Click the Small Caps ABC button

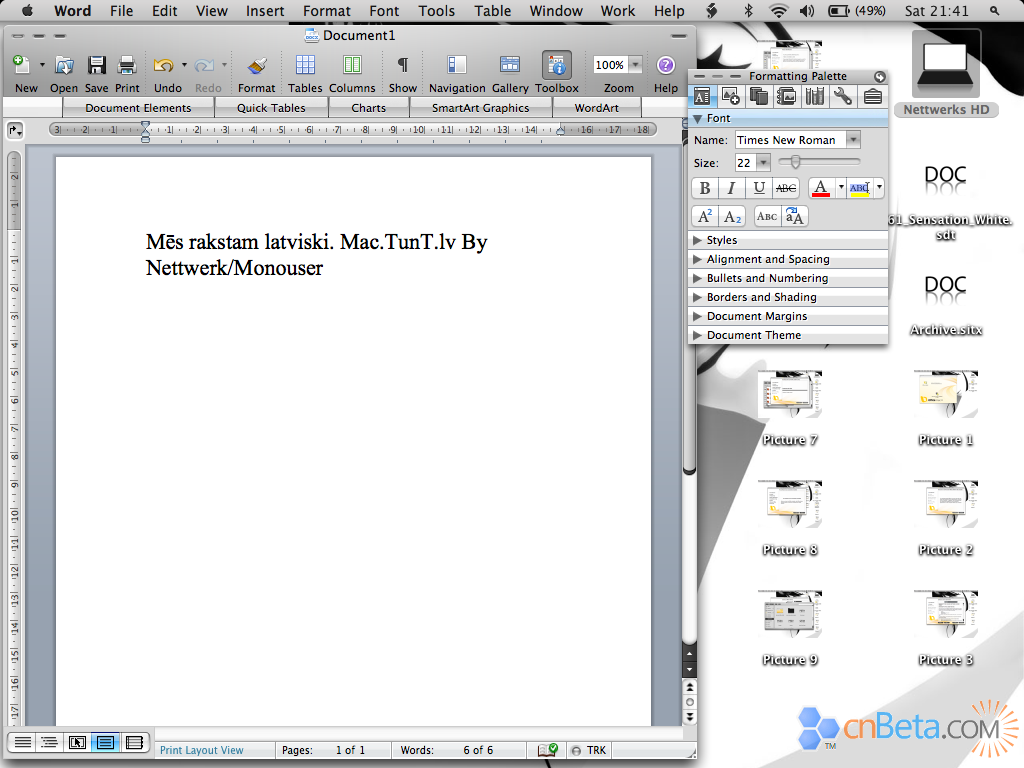(x=767, y=216)
